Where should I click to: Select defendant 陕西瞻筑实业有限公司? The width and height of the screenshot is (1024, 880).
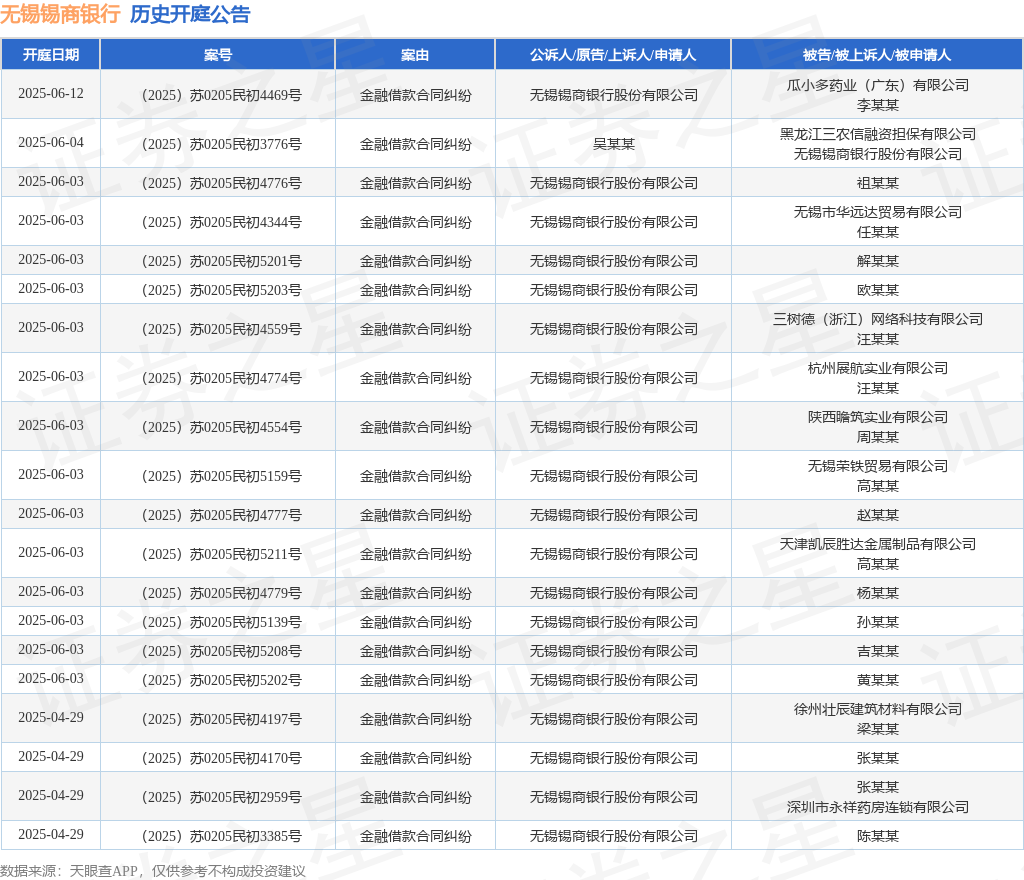(x=877, y=417)
